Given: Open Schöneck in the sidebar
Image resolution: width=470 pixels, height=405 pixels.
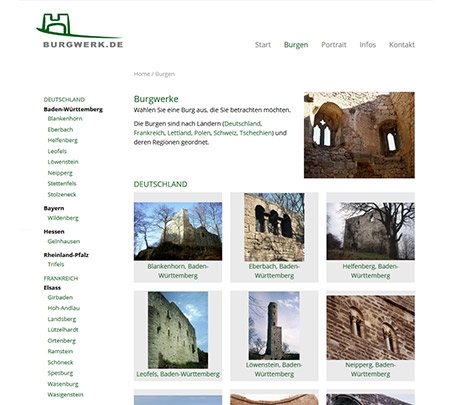Looking at the screenshot, I should [60, 363].
